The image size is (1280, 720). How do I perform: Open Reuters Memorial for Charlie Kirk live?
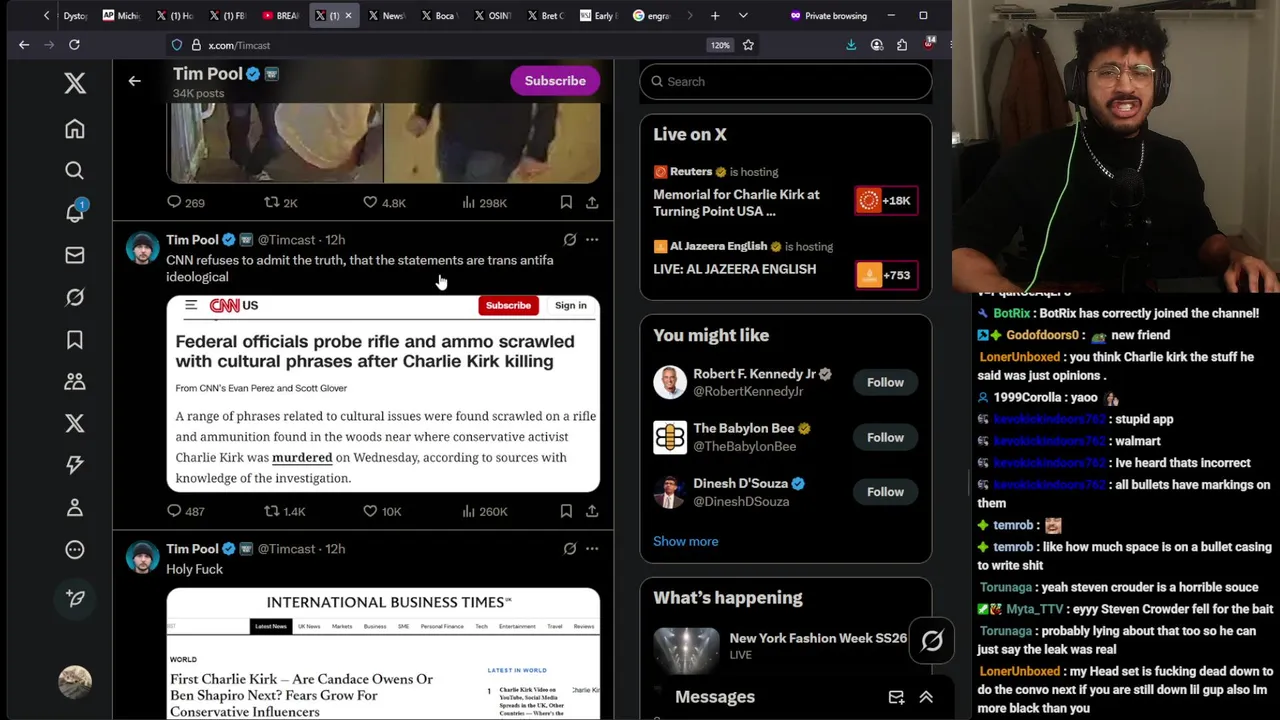[786, 192]
